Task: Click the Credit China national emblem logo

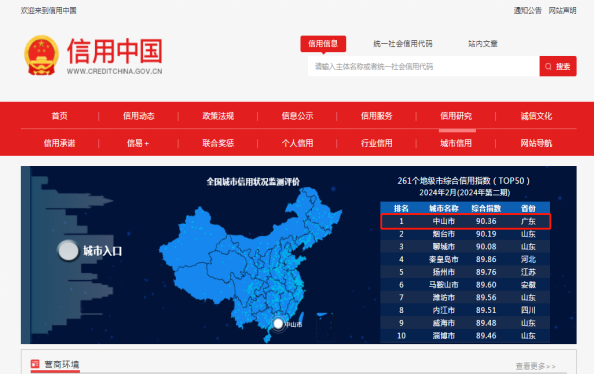Action: pyautogui.click(x=41, y=55)
